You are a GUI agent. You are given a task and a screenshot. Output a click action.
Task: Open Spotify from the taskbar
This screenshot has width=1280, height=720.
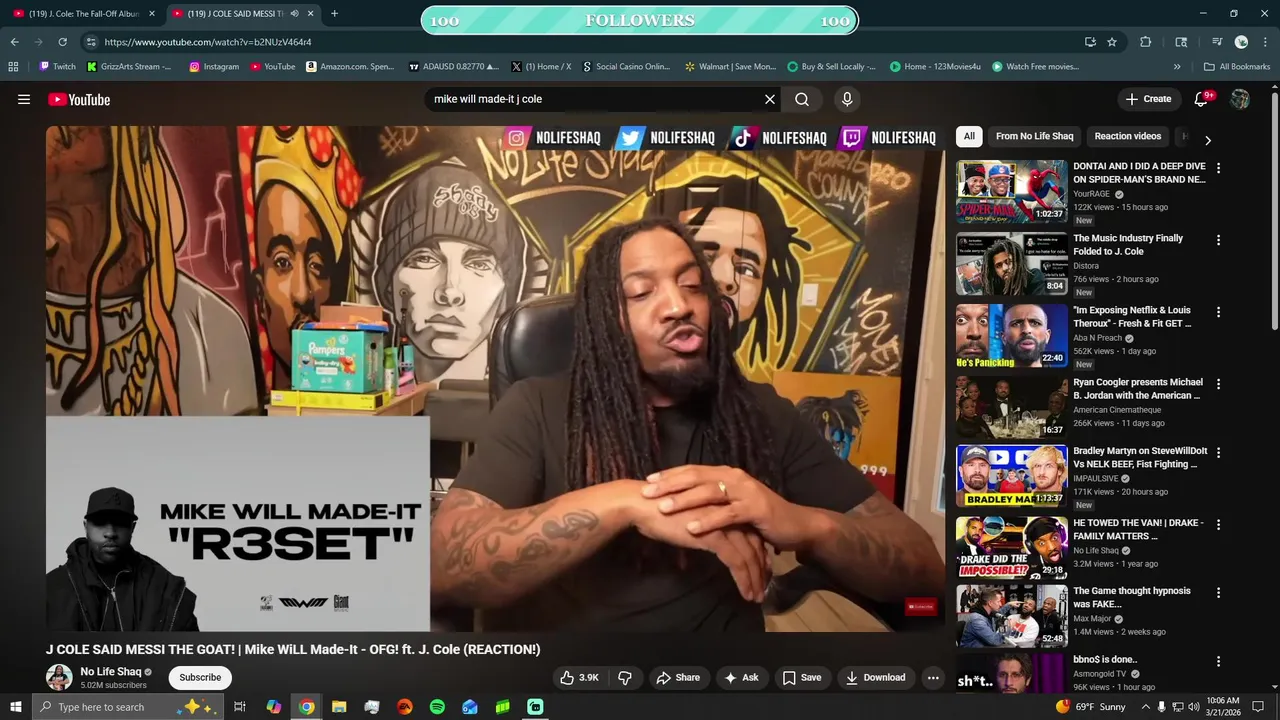pos(437,707)
